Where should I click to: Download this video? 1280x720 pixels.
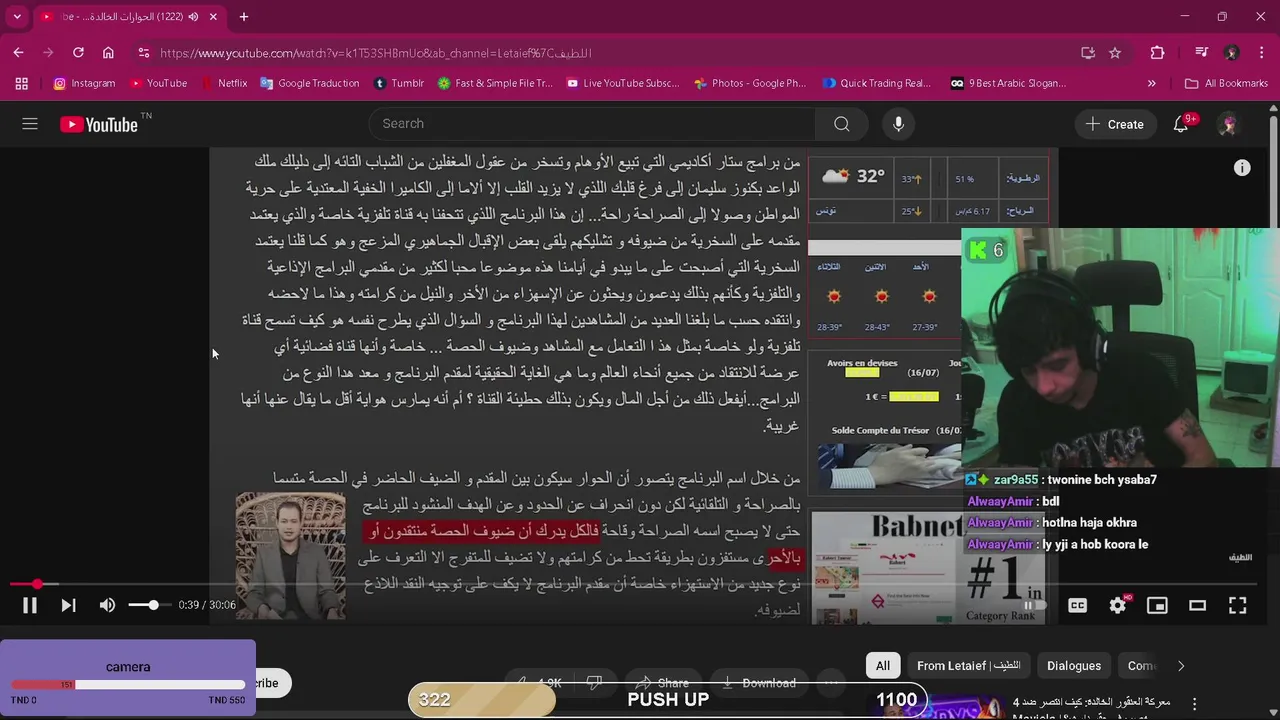click(x=757, y=683)
